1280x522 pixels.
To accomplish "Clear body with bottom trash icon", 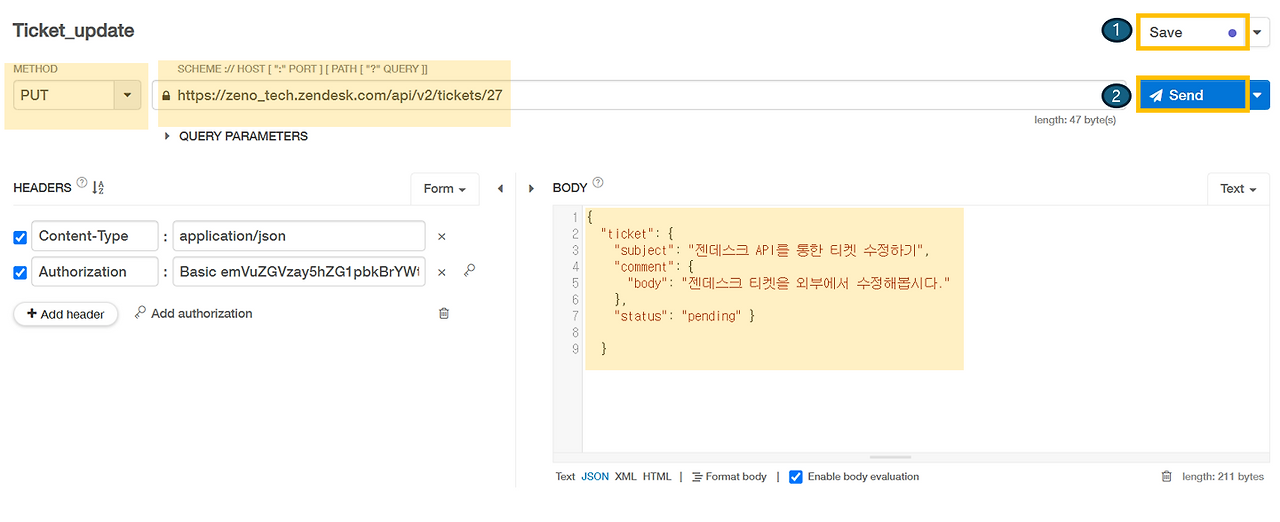I will [1166, 477].
